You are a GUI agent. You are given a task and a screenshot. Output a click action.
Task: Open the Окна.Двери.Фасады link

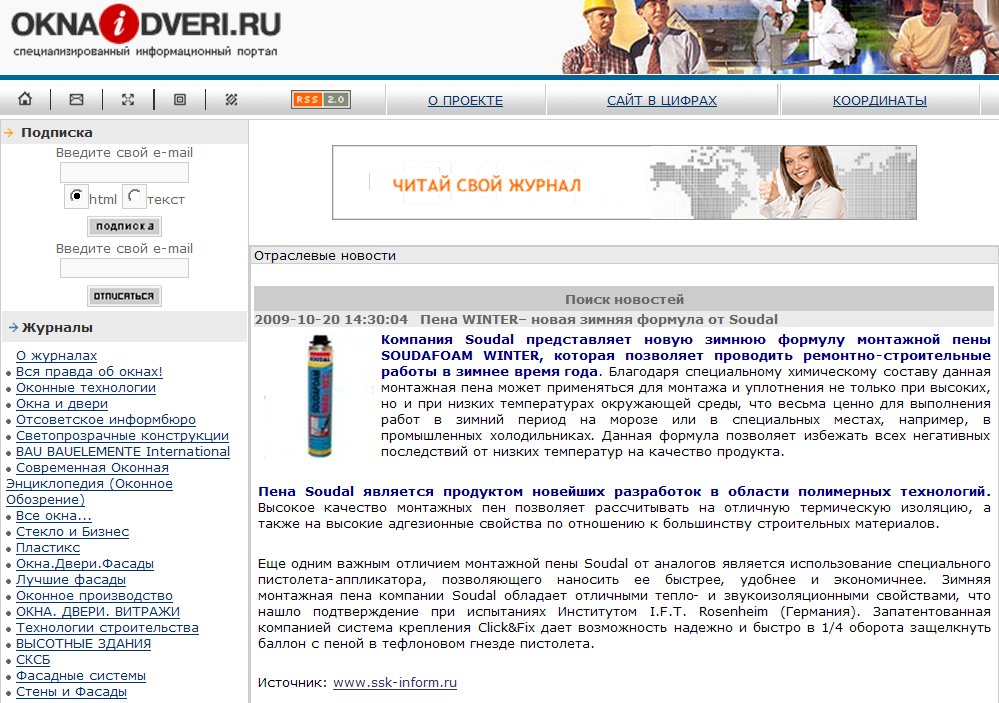coord(85,563)
